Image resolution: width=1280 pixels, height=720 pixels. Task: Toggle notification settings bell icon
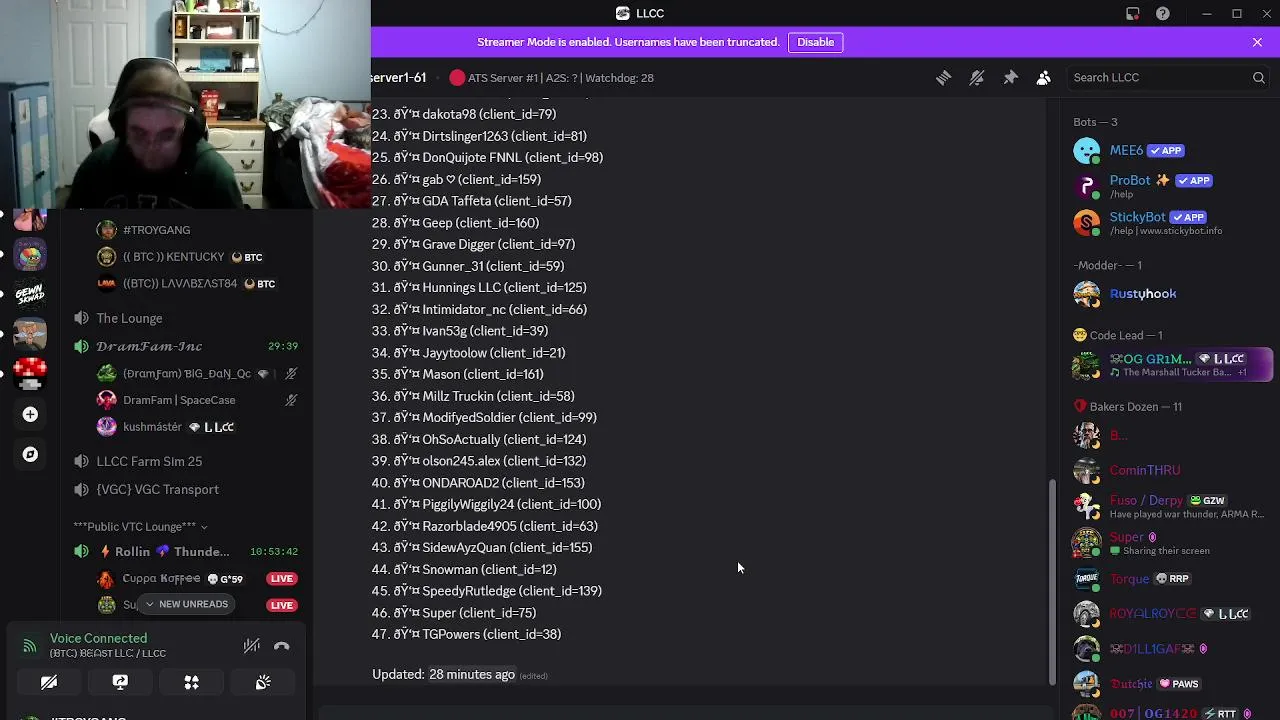click(977, 78)
